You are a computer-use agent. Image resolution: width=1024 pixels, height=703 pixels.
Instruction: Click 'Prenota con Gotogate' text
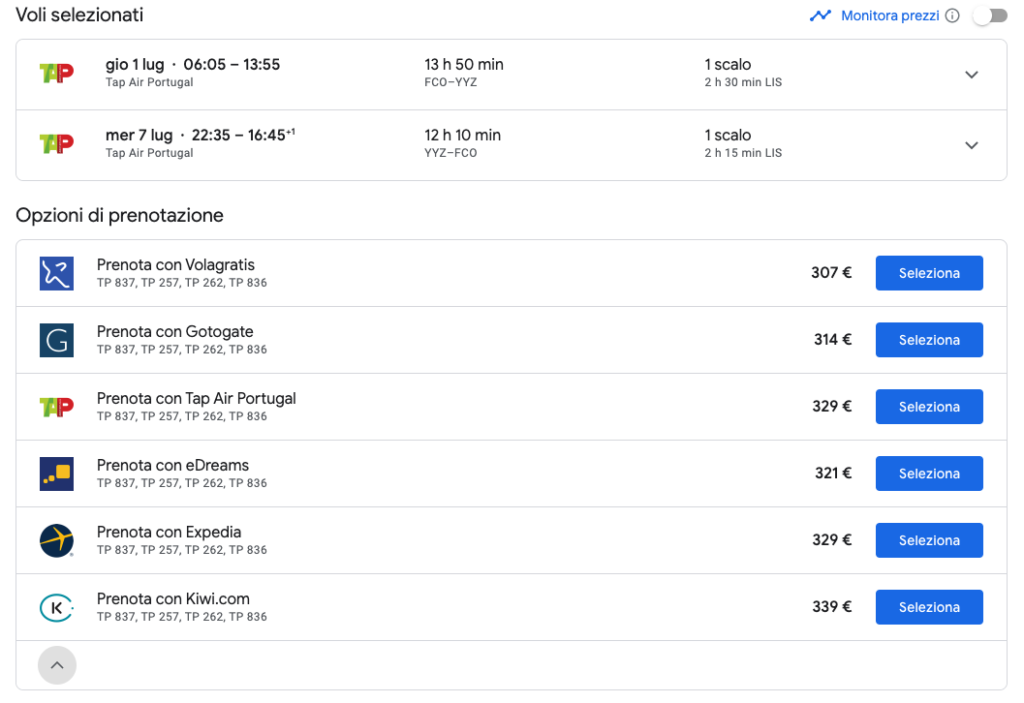(x=175, y=331)
